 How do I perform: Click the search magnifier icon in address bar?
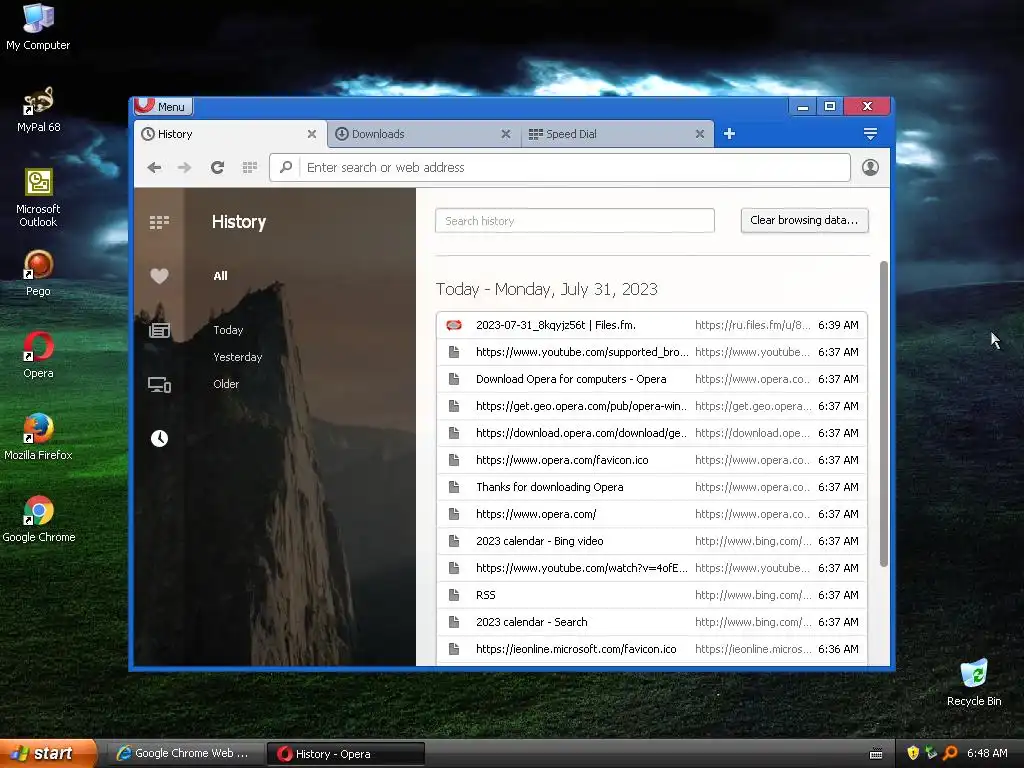click(x=285, y=167)
